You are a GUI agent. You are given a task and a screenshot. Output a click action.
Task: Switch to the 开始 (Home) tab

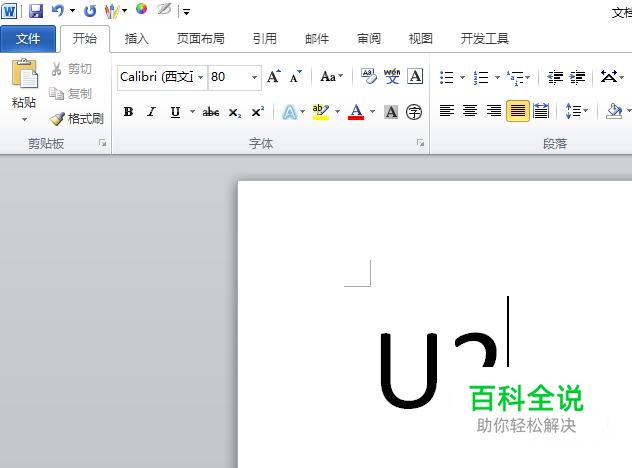(85, 39)
